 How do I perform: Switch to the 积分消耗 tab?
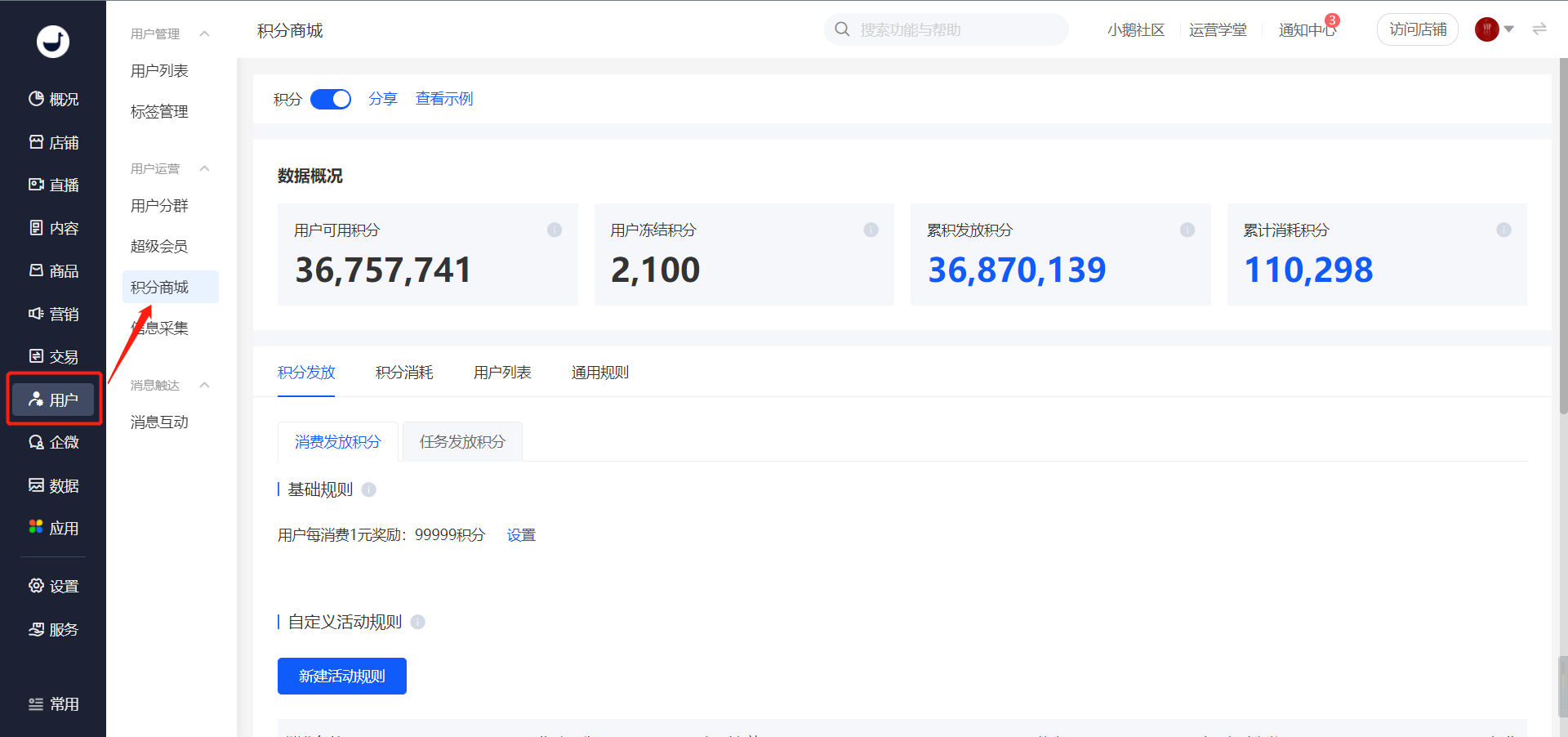point(404,373)
